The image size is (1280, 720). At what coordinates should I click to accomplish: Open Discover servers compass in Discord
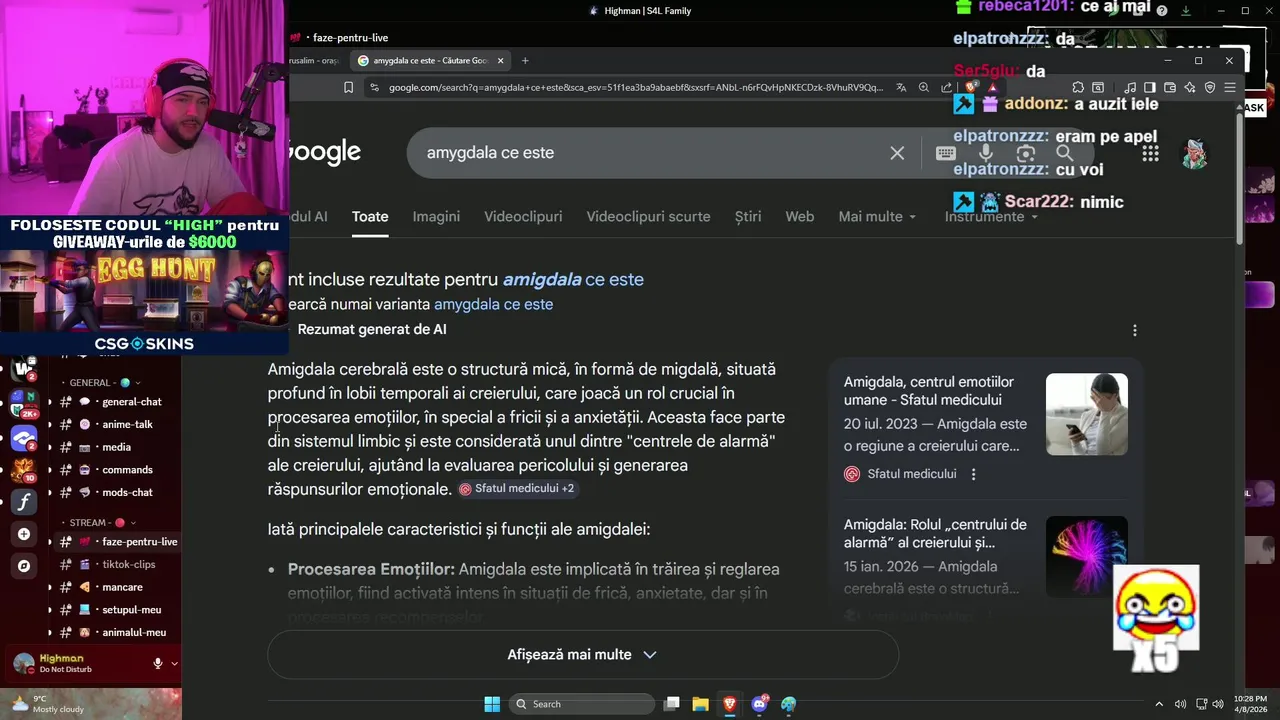click(x=24, y=566)
